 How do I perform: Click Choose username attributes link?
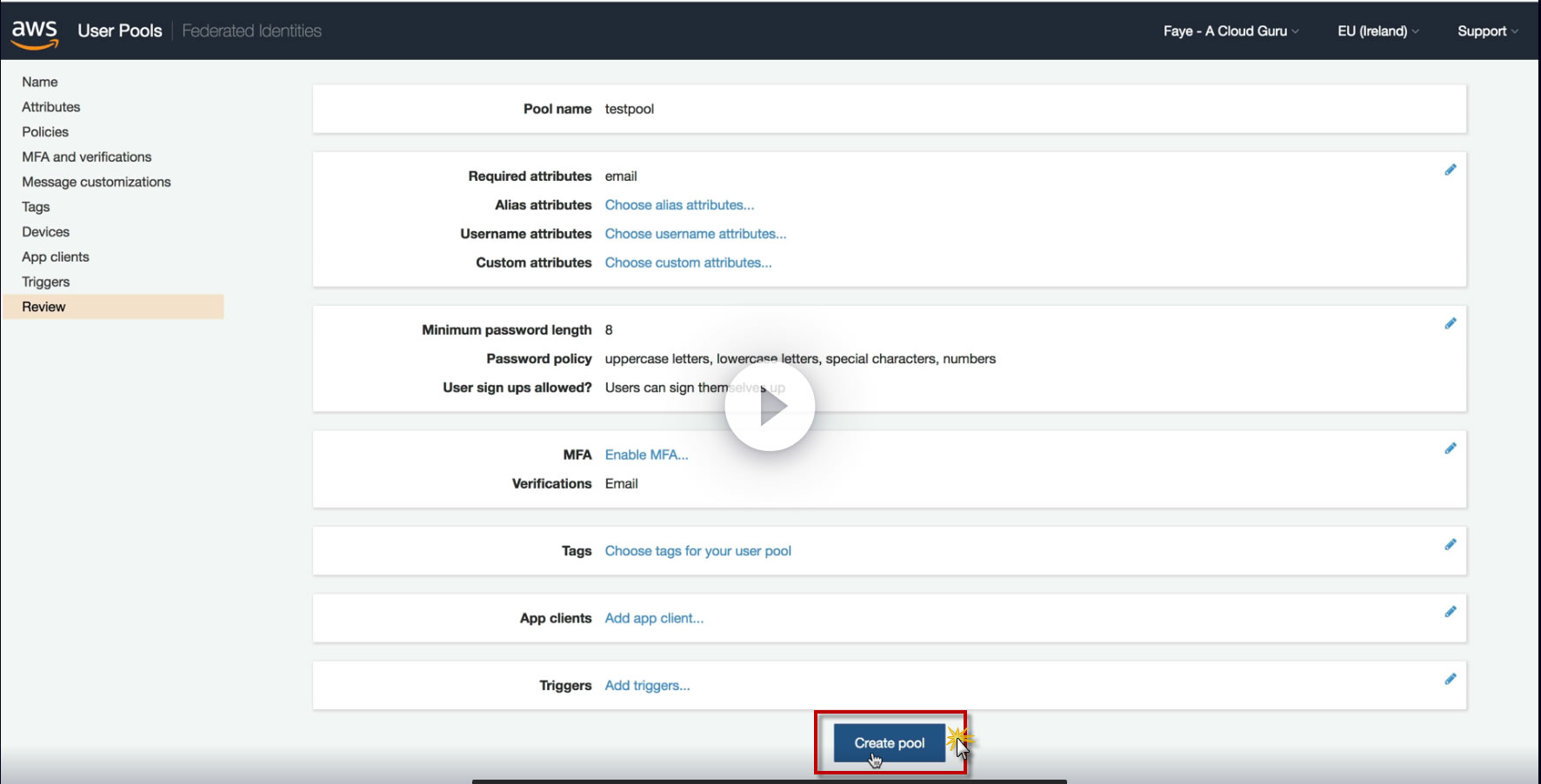[696, 234]
